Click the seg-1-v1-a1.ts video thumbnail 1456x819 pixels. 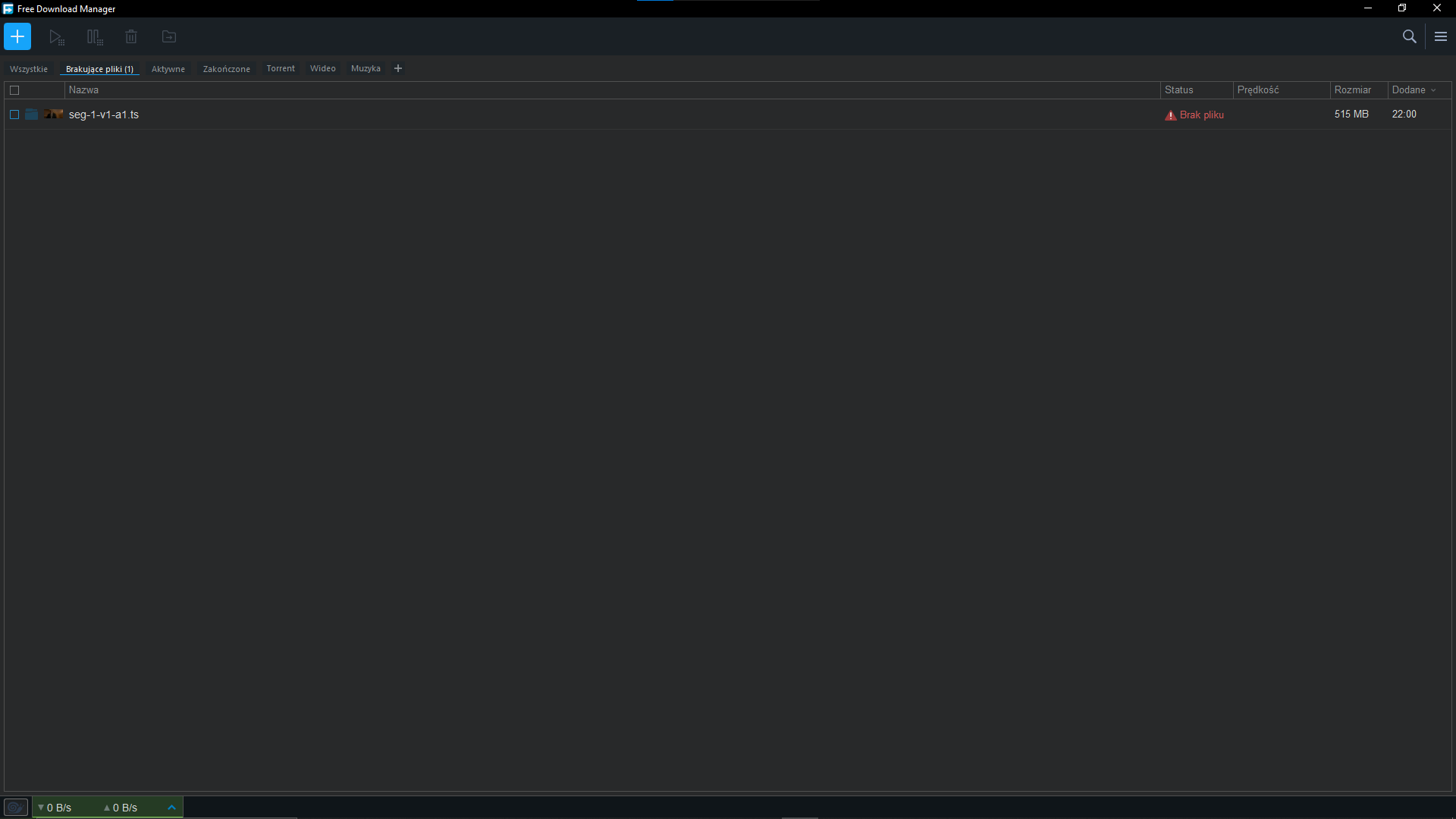pos(53,115)
